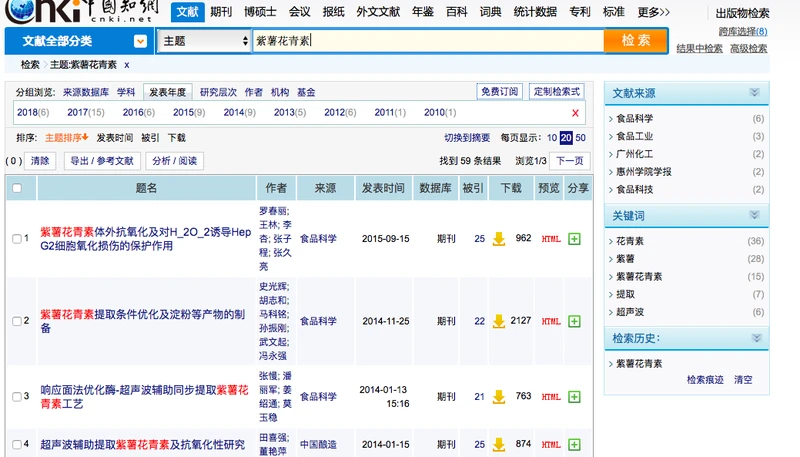Screen dimensions: 800x457
Task: Filter results by year 2015(9)
Action: click(189, 113)
